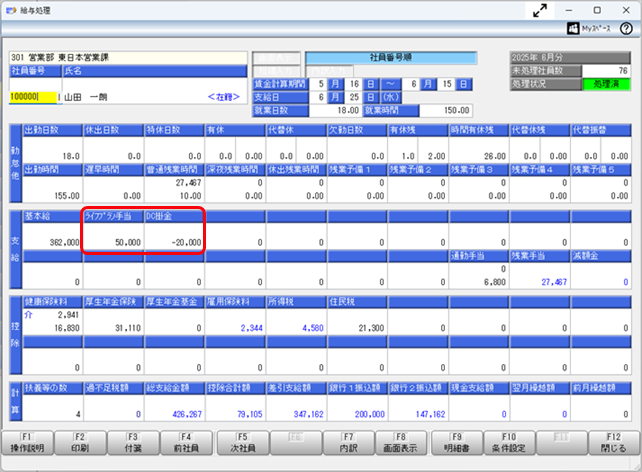Click 総支給金額 value 426,267
The height and width of the screenshot is (472, 642).
(x=187, y=414)
